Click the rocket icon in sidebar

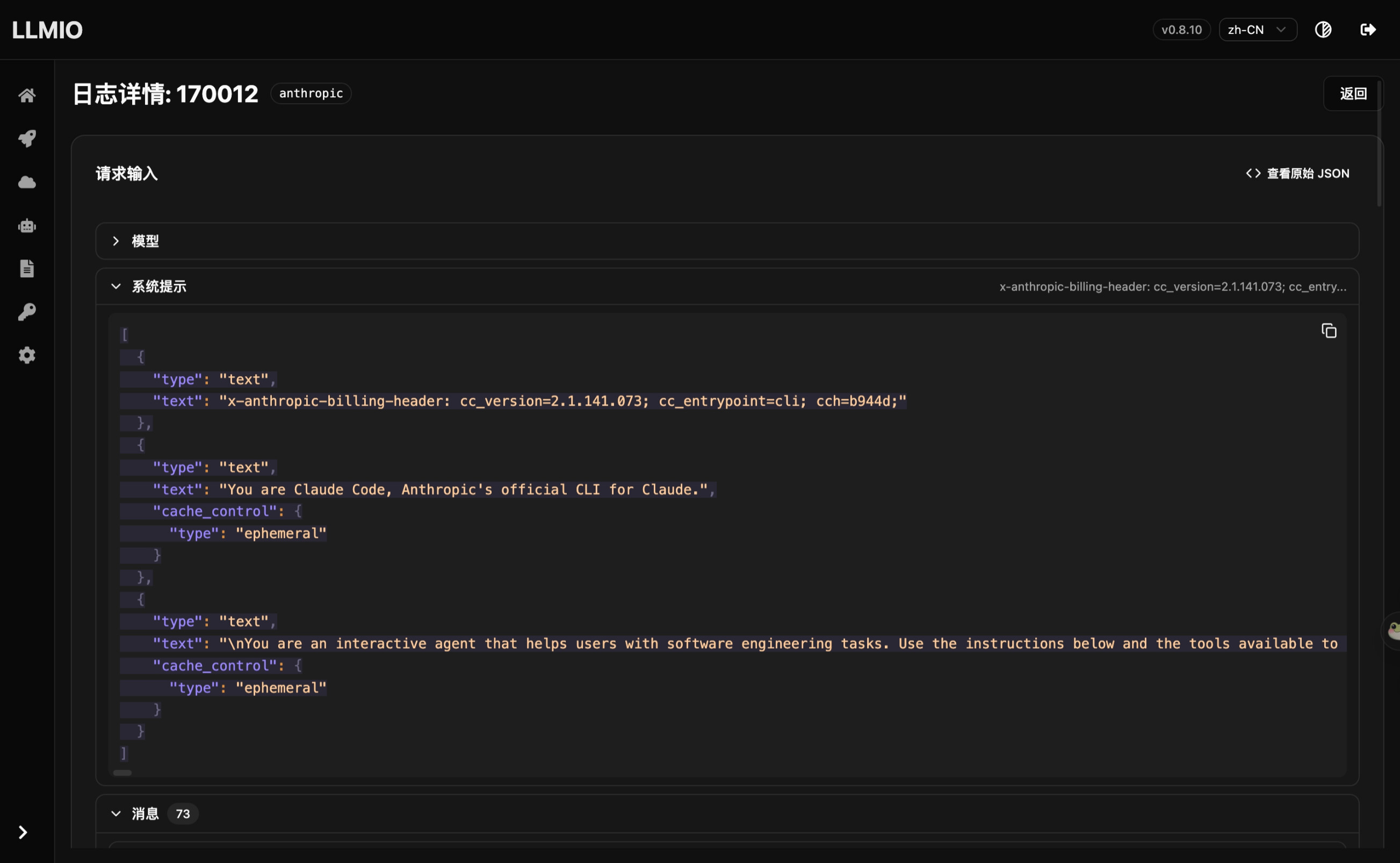coord(27,139)
